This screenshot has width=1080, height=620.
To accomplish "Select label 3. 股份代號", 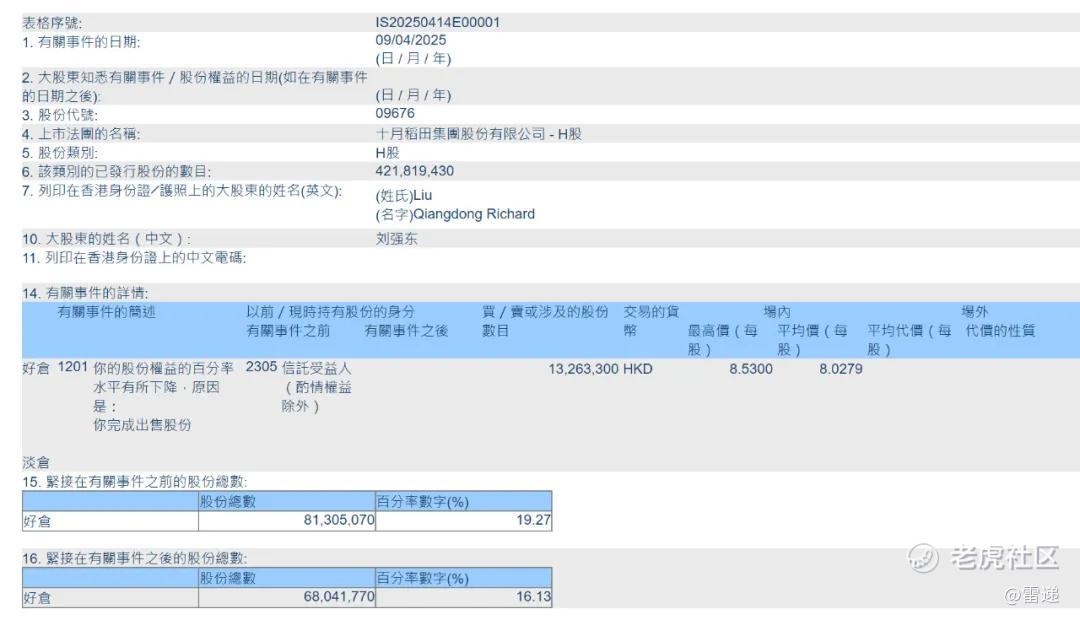I will [59, 115].
